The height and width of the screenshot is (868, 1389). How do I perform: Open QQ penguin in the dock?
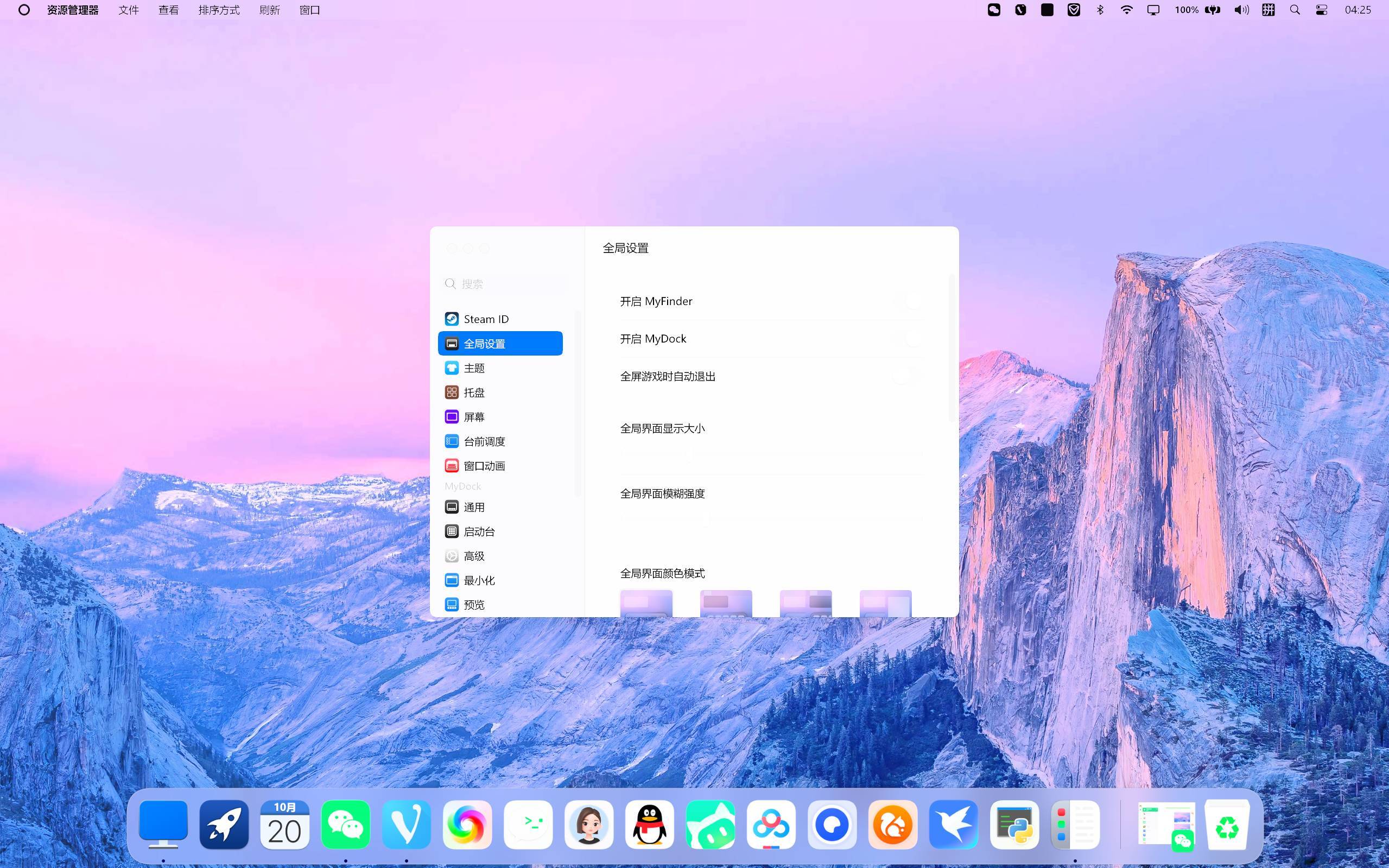point(650,825)
